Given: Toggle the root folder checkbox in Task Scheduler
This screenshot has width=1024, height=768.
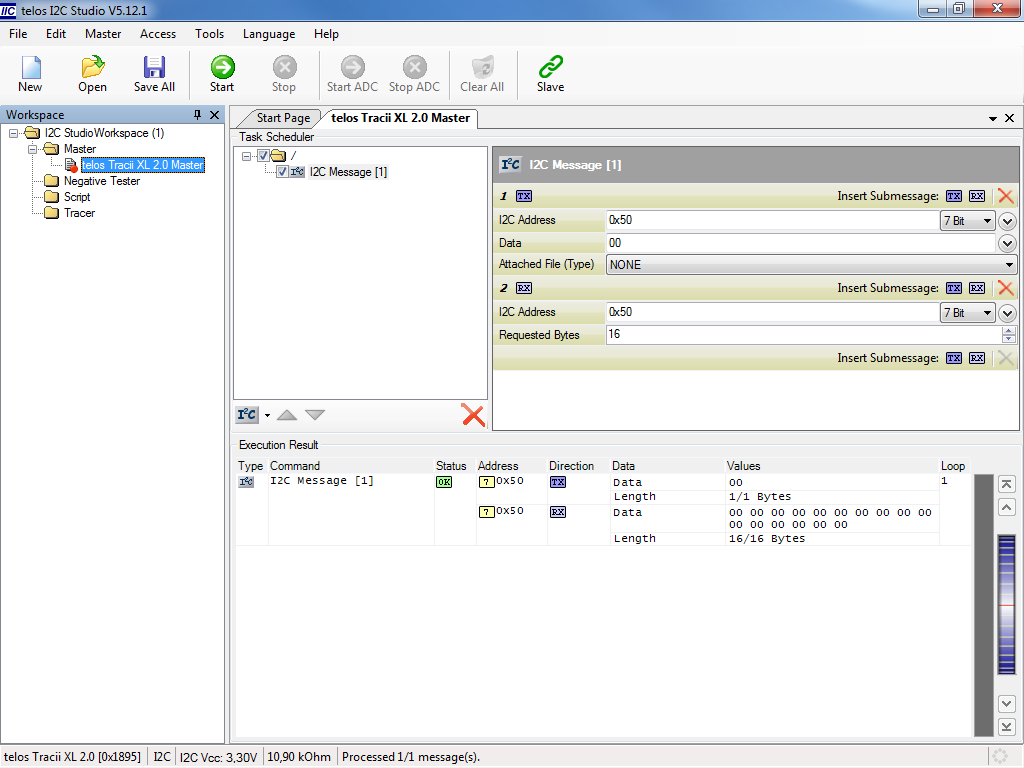Looking at the screenshot, I should click(263, 155).
